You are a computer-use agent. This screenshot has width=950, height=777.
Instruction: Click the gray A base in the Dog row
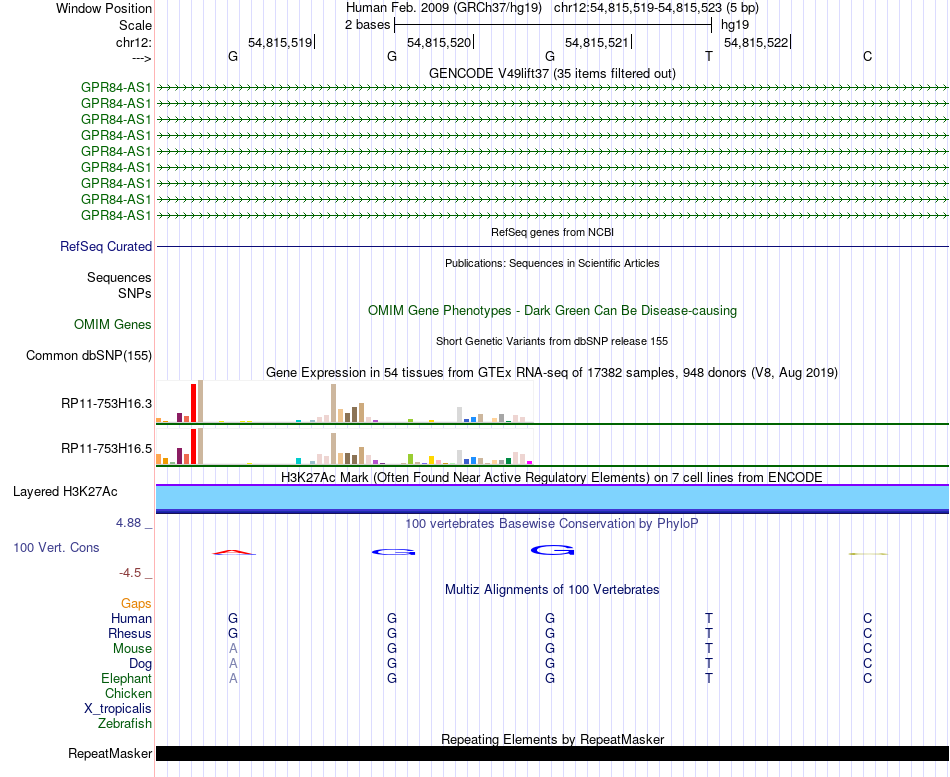(x=233, y=664)
